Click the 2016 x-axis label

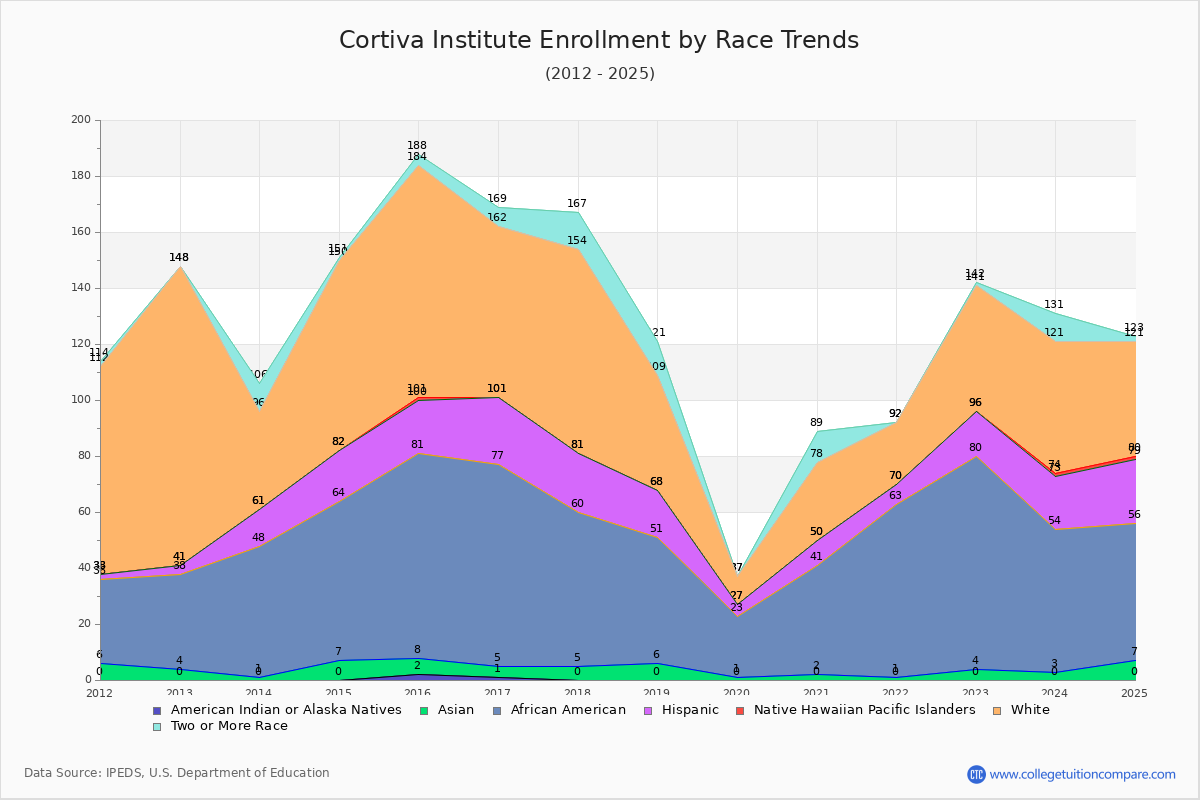tap(418, 693)
